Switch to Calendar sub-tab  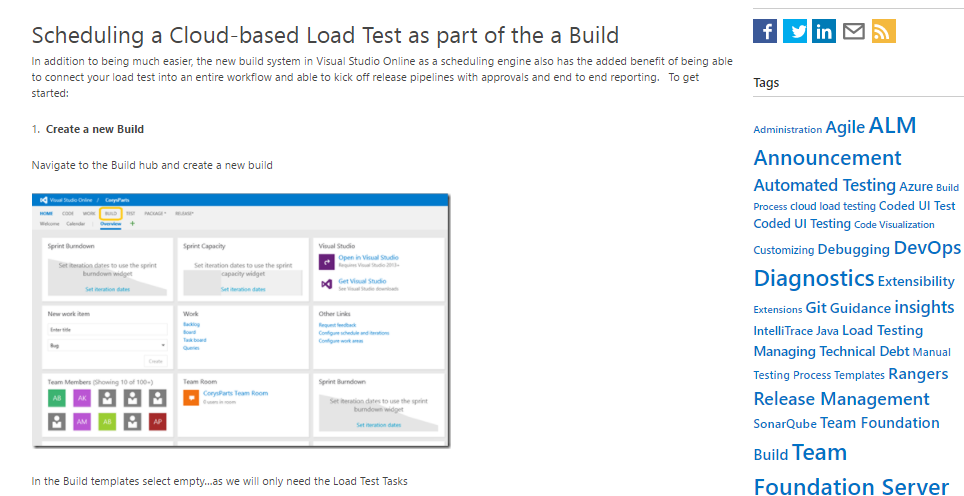(x=77, y=224)
